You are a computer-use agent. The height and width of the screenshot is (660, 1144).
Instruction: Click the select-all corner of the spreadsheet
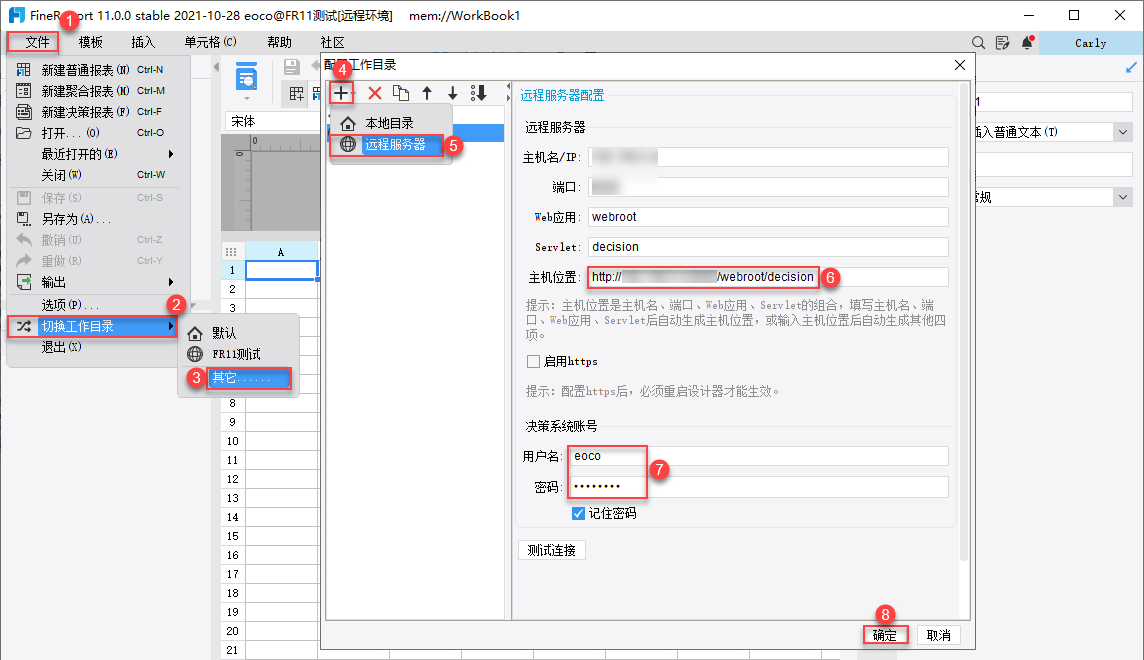point(231,252)
